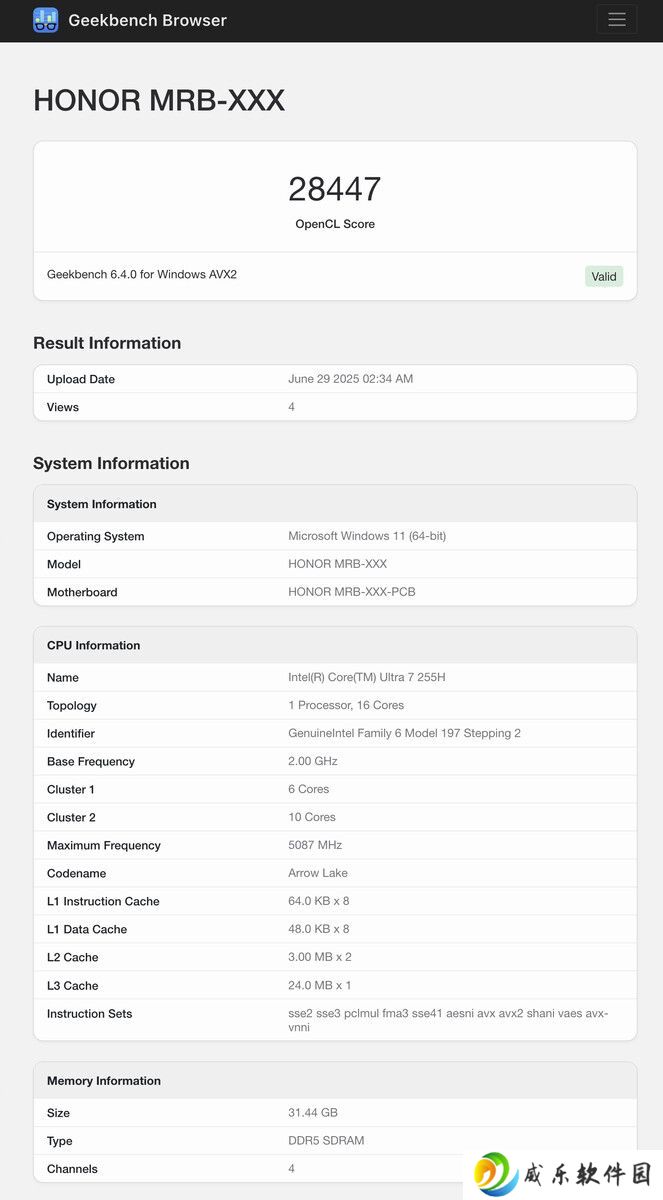Click the L3 Cache value 24.0 MB x 1
This screenshot has height=1200, width=663.
(x=320, y=985)
